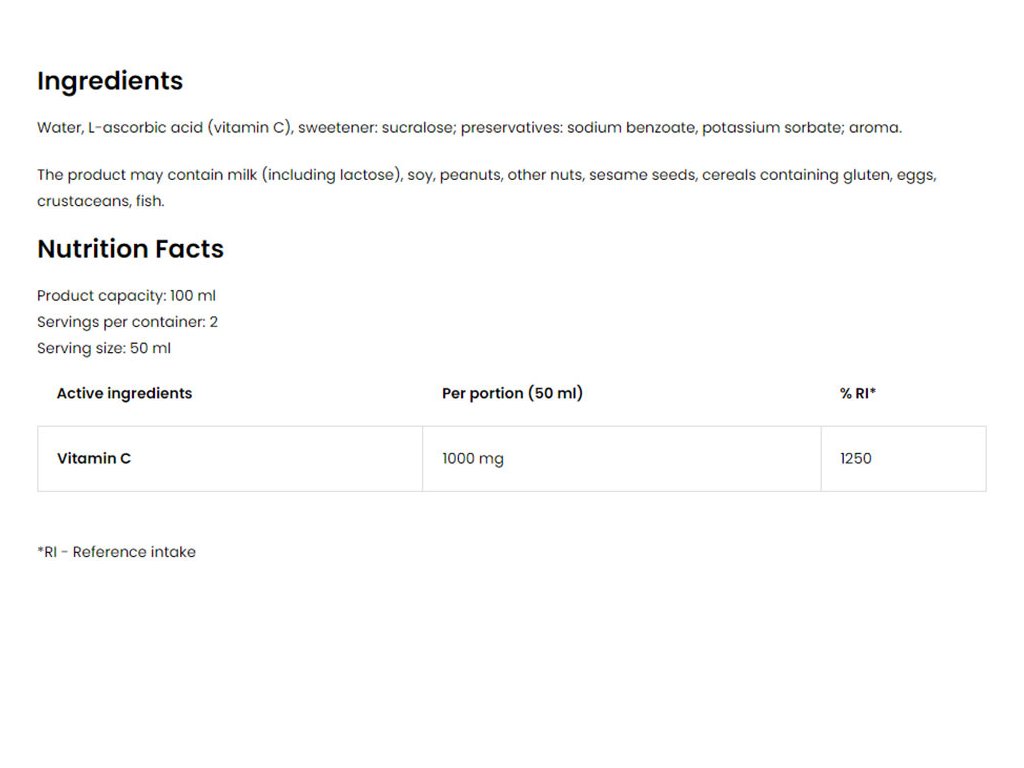Click the "*RI - Reference intake" footnote
1024x768 pixels.
coord(116,552)
